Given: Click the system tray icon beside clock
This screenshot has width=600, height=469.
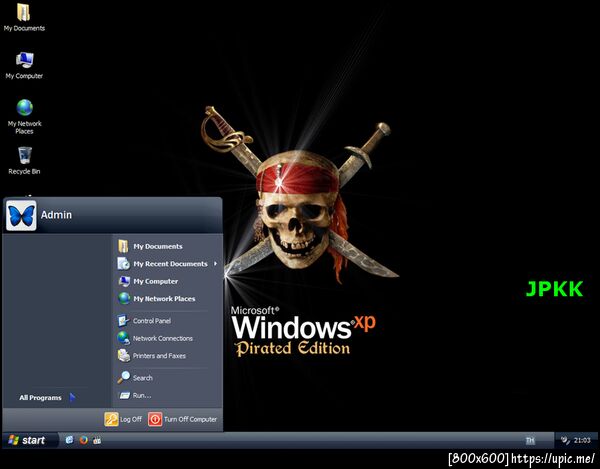Looking at the screenshot, I should (x=565, y=440).
